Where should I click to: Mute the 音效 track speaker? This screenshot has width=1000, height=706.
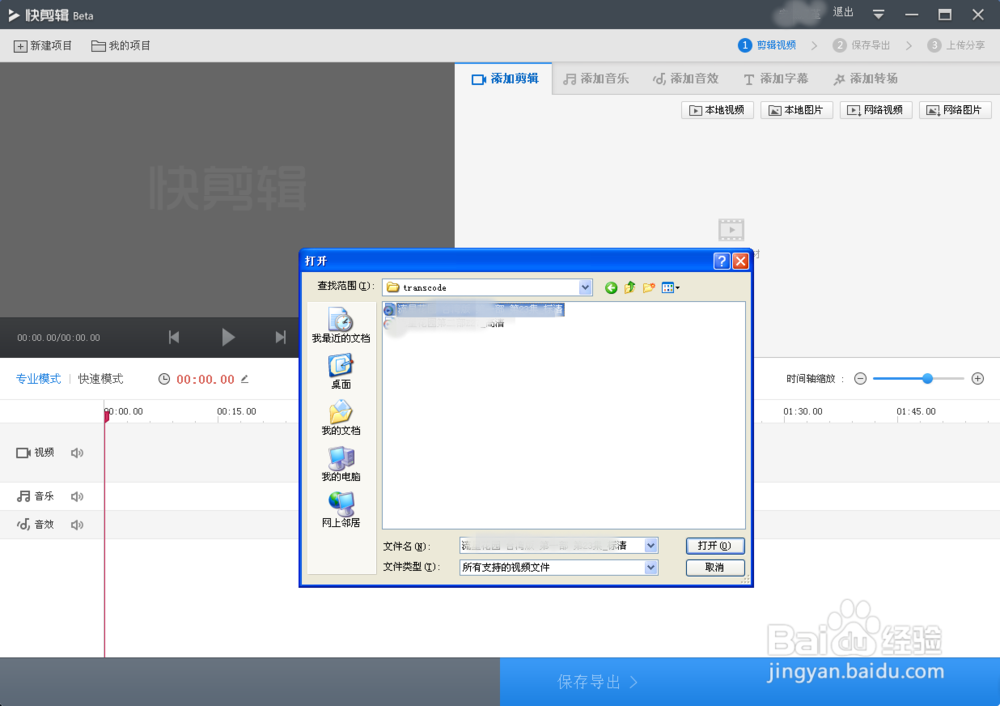tap(77, 525)
